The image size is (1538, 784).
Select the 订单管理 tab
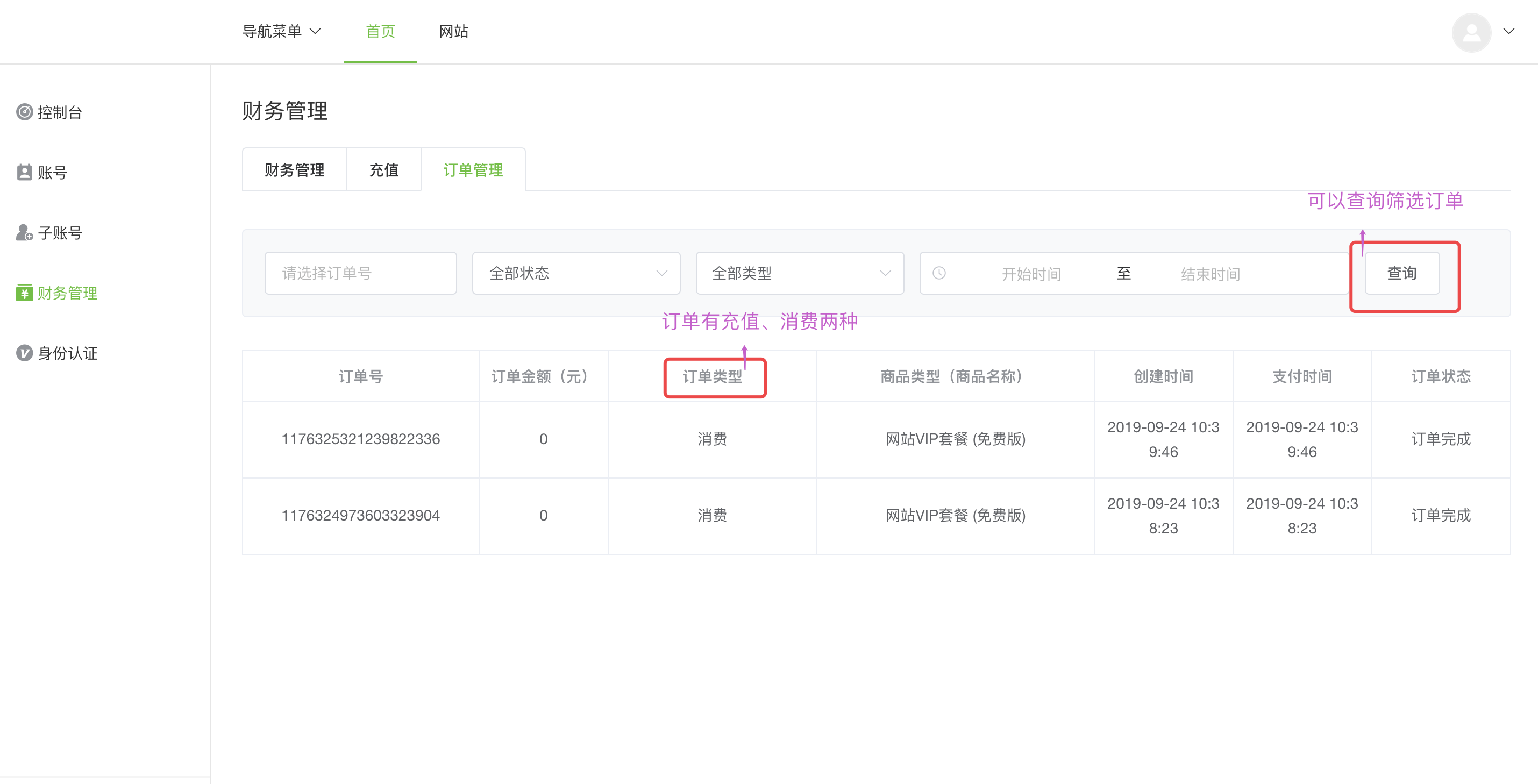pyautogui.click(x=473, y=170)
